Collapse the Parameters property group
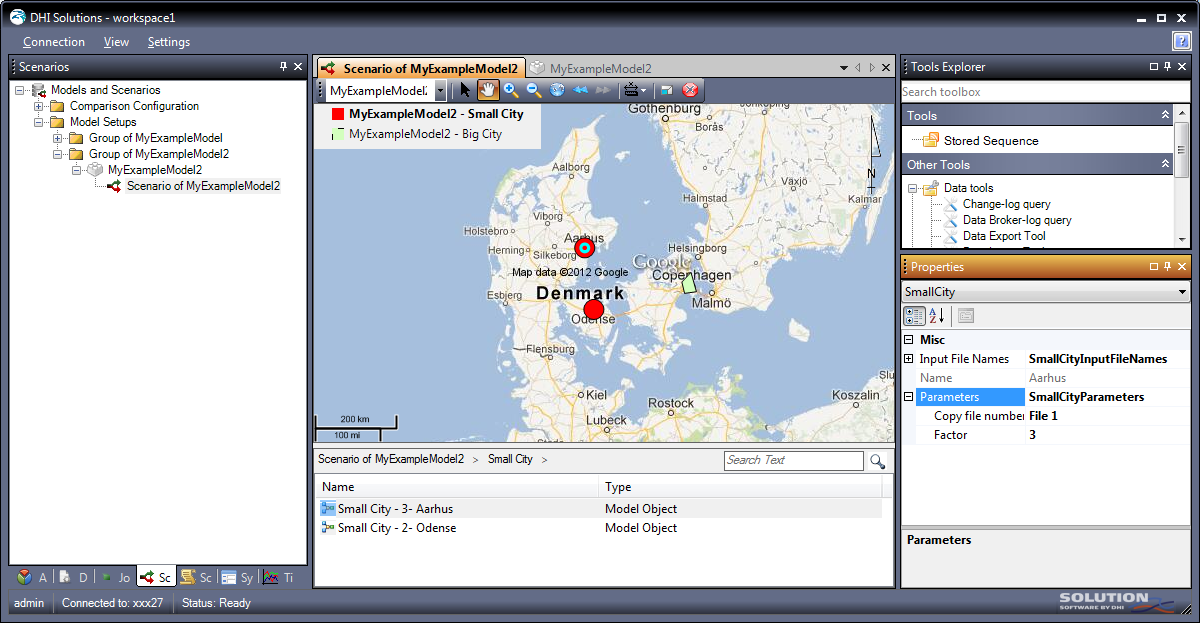The image size is (1200, 623). [909, 397]
